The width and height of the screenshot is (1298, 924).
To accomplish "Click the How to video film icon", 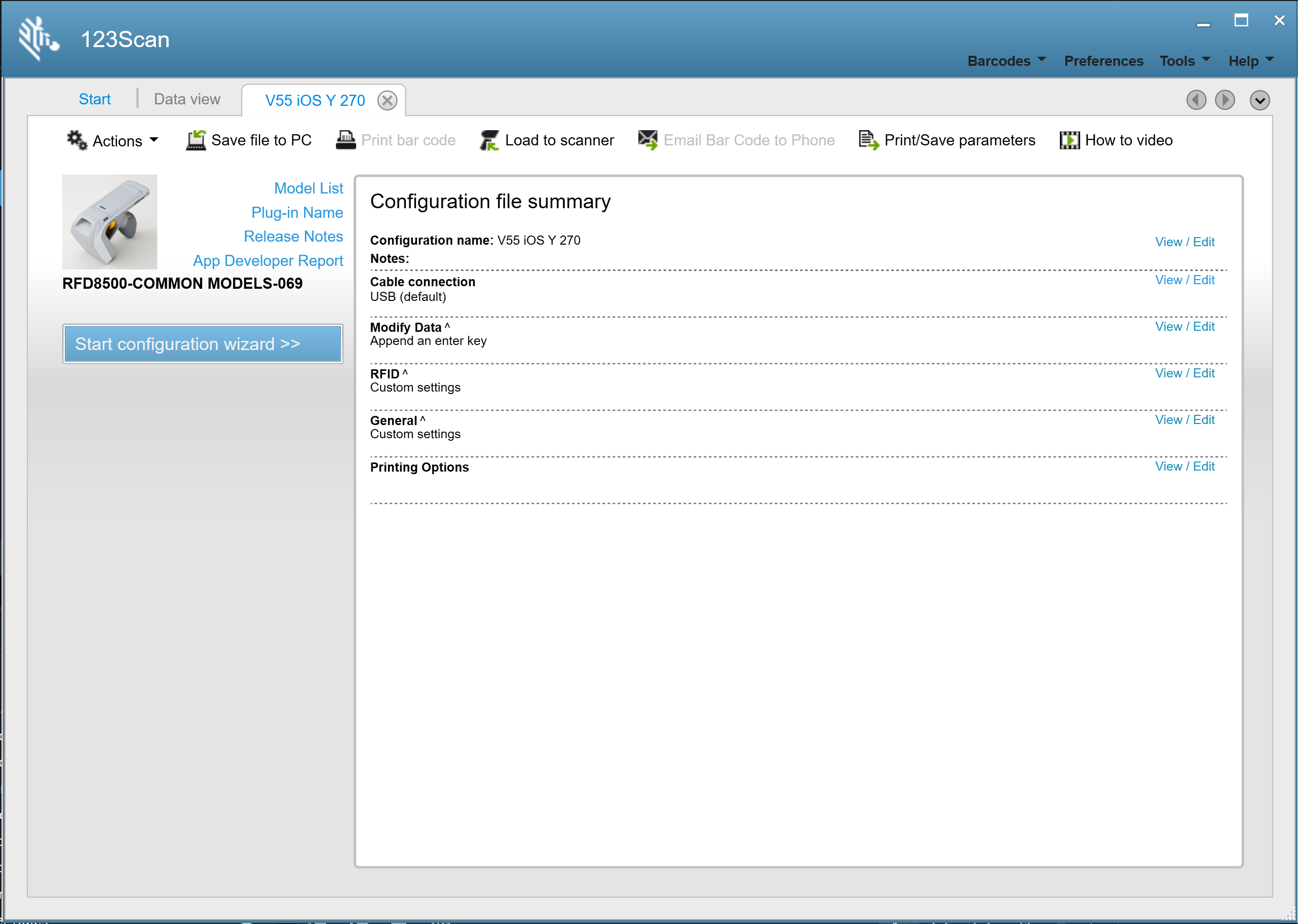I will 1069,140.
